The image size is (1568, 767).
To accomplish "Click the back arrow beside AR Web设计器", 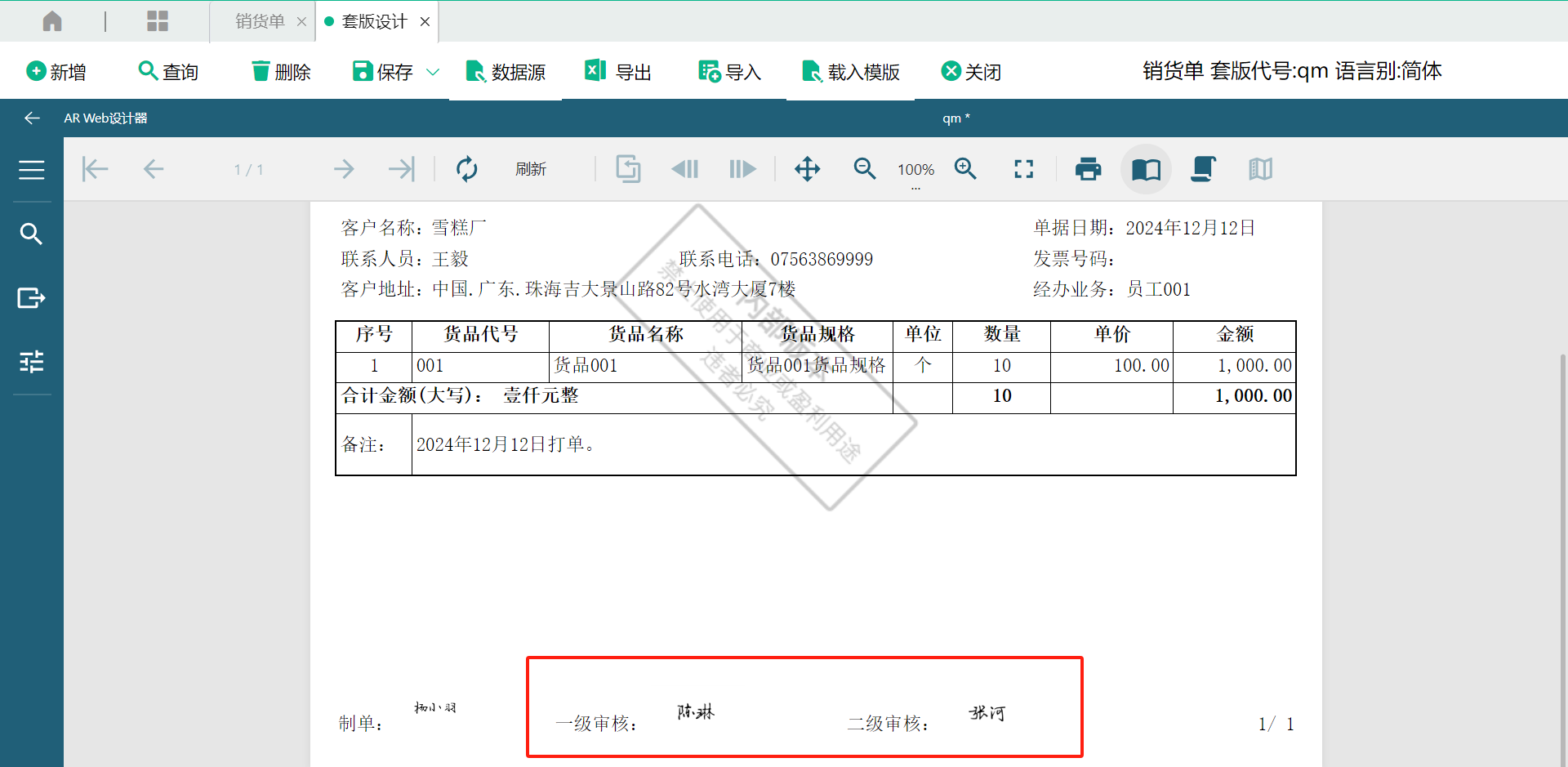I will [x=32, y=118].
